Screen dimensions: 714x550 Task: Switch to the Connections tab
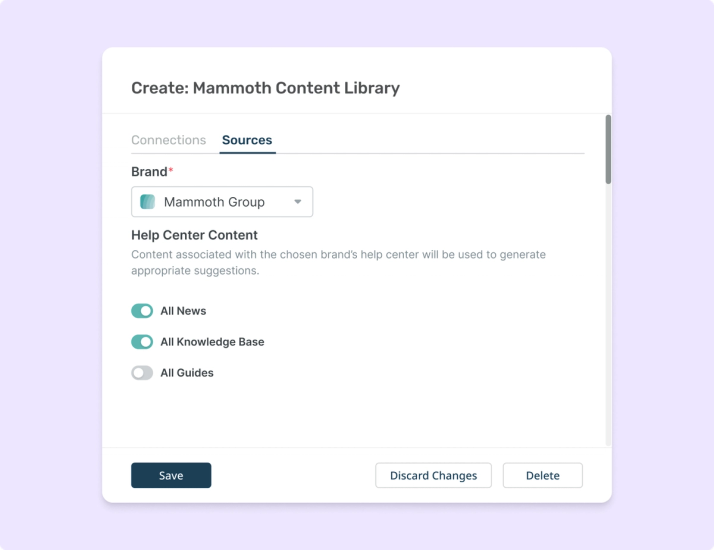[x=168, y=140]
